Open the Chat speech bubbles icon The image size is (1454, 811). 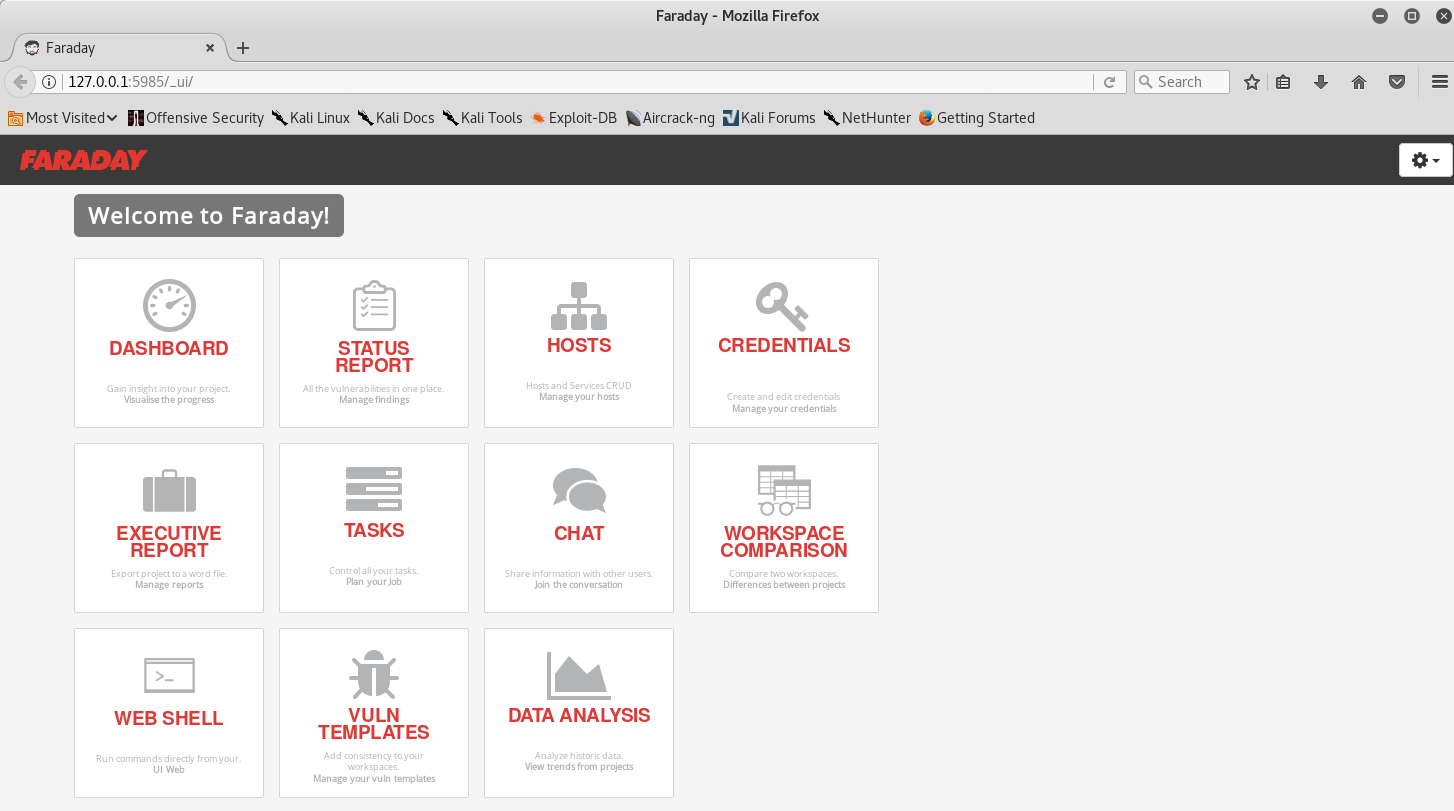(x=579, y=490)
